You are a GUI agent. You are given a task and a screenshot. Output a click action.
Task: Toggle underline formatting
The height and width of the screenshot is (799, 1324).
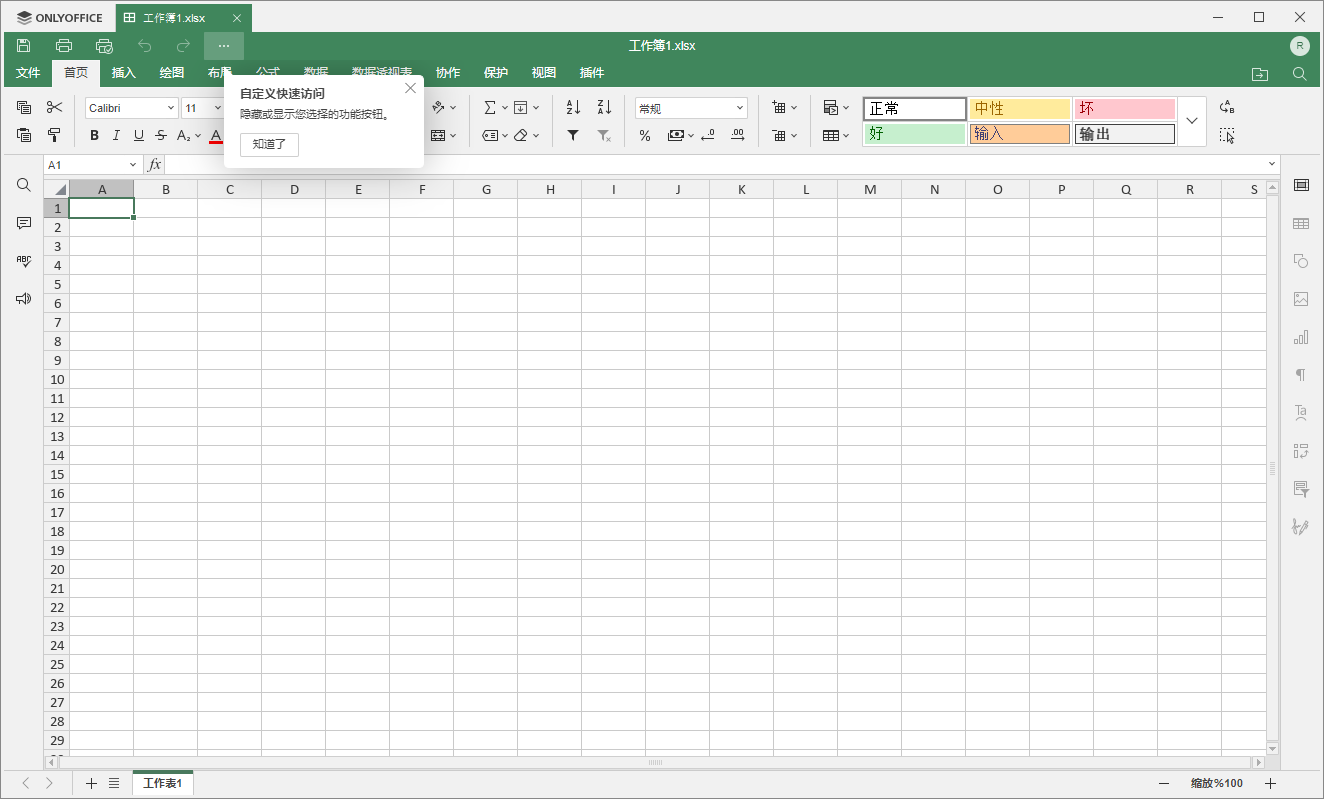pos(139,136)
